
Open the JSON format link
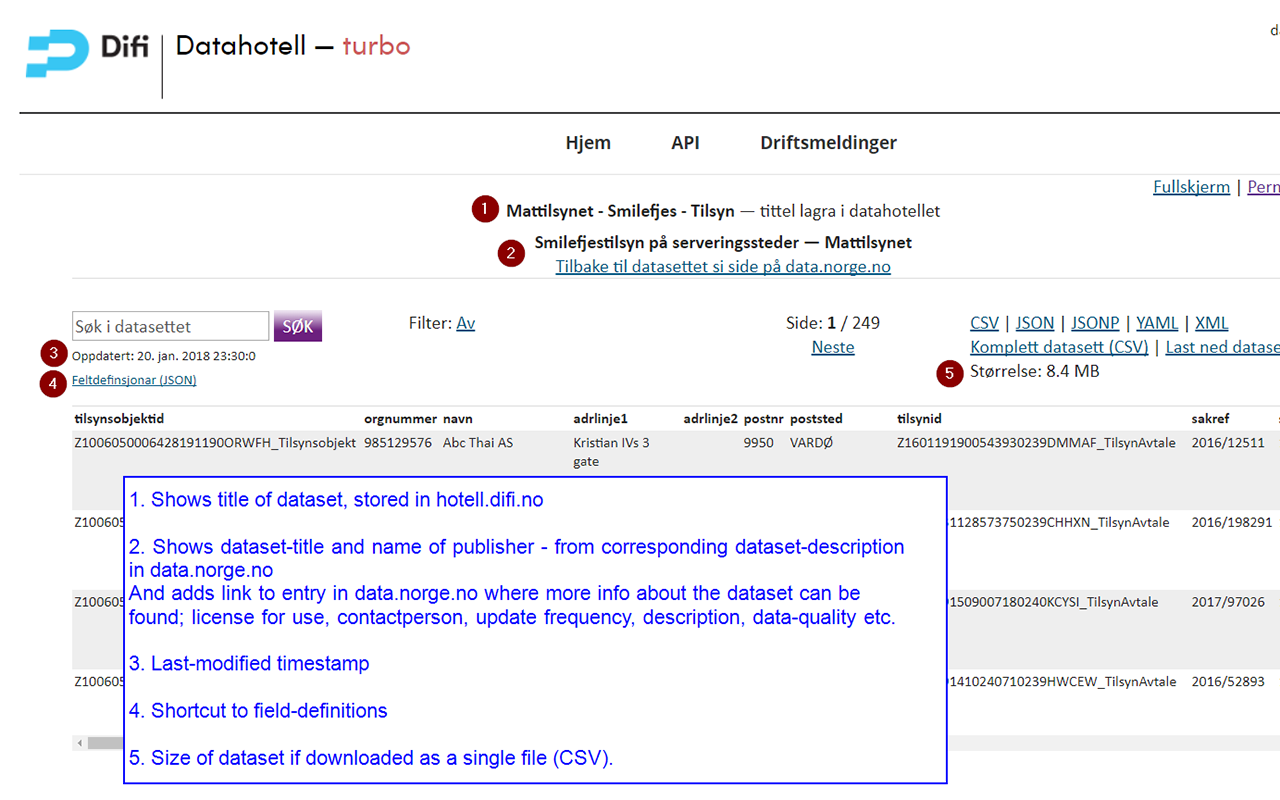pyautogui.click(x=1035, y=323)
